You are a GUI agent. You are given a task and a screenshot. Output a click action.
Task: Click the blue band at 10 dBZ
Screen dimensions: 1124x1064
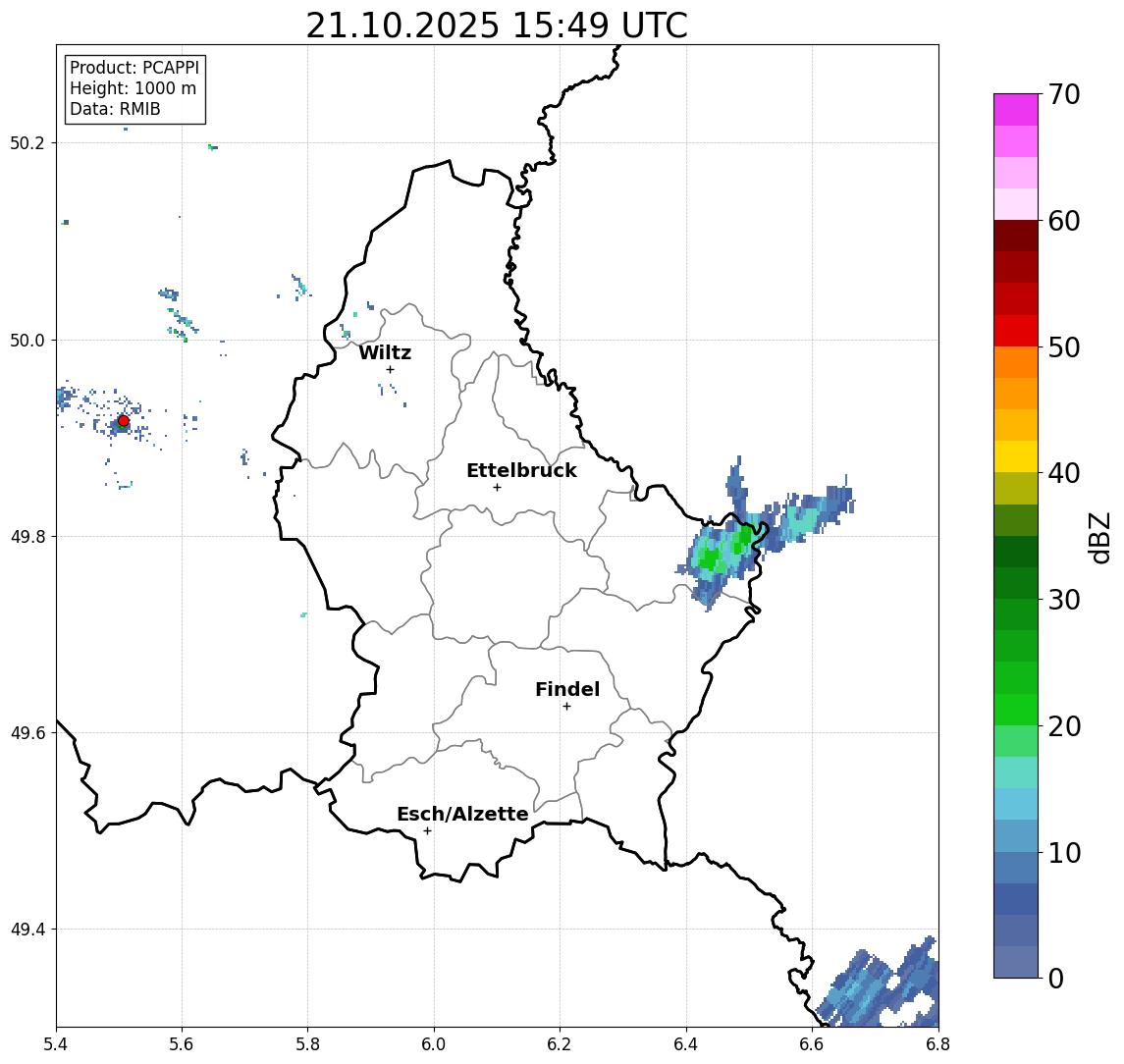pyautogui.click(x=1016, y=835)
